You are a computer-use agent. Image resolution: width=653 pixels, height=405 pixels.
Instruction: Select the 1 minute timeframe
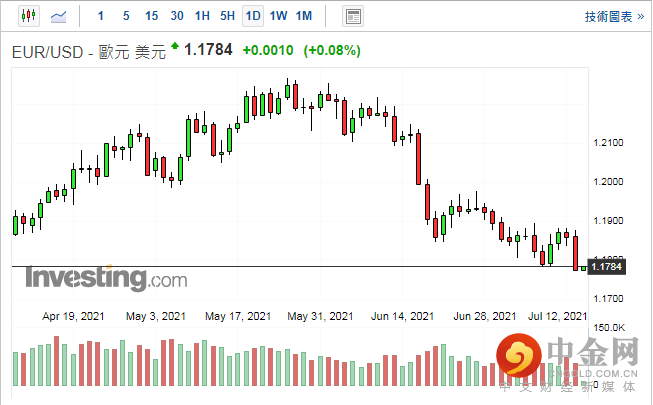(100, 16)
